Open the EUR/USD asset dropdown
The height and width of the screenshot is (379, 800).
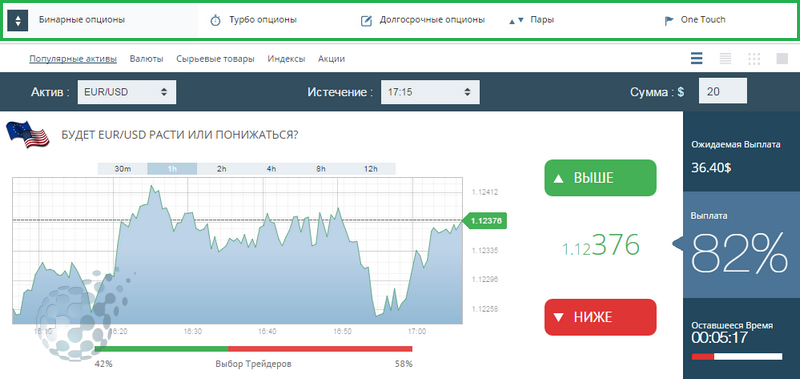pos(127,92)
